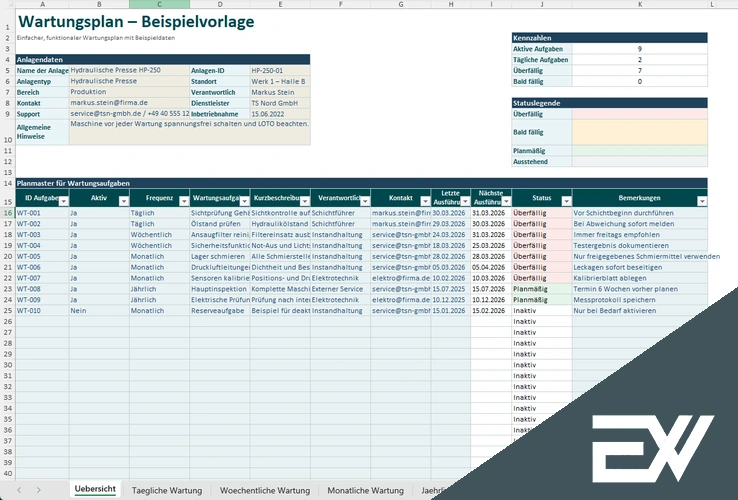This screenshot has width=738, height=500.
Task: Select remark 'Nur bei Bedarf aktivieren'
Action: pos(640,311)
